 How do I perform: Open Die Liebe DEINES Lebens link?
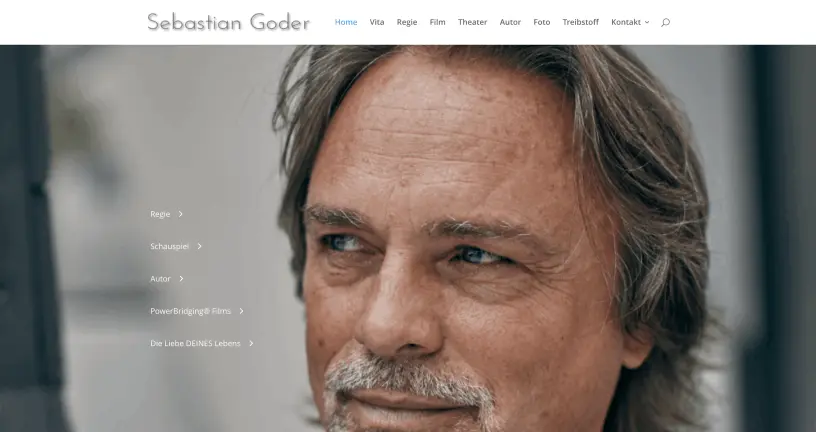[x=195, y=344]
